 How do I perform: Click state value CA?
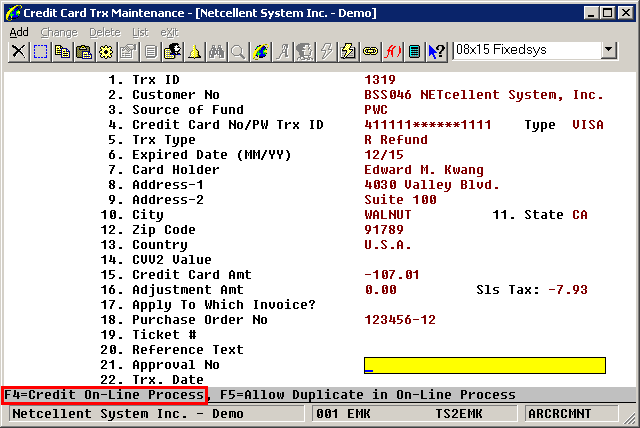click(580, 215)
